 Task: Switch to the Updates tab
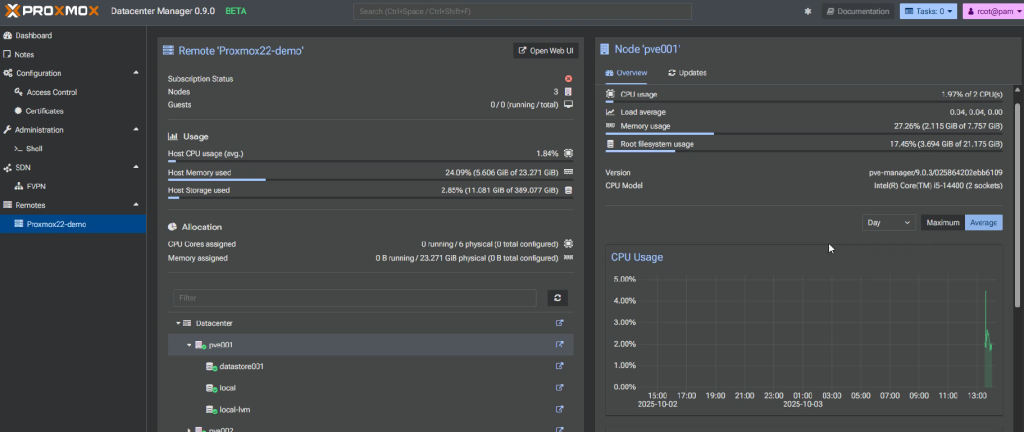tap(687, 73)
